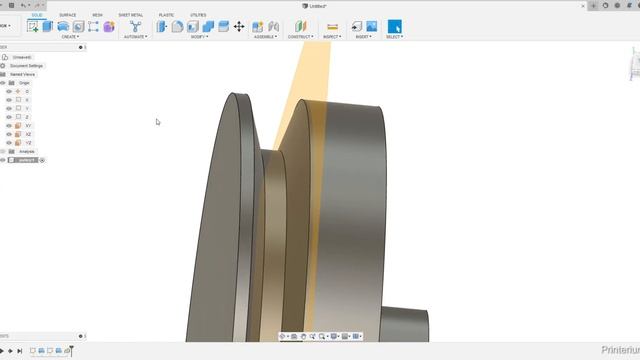
Task: Click the purple Derive create icon
Action: pos(109,27)
